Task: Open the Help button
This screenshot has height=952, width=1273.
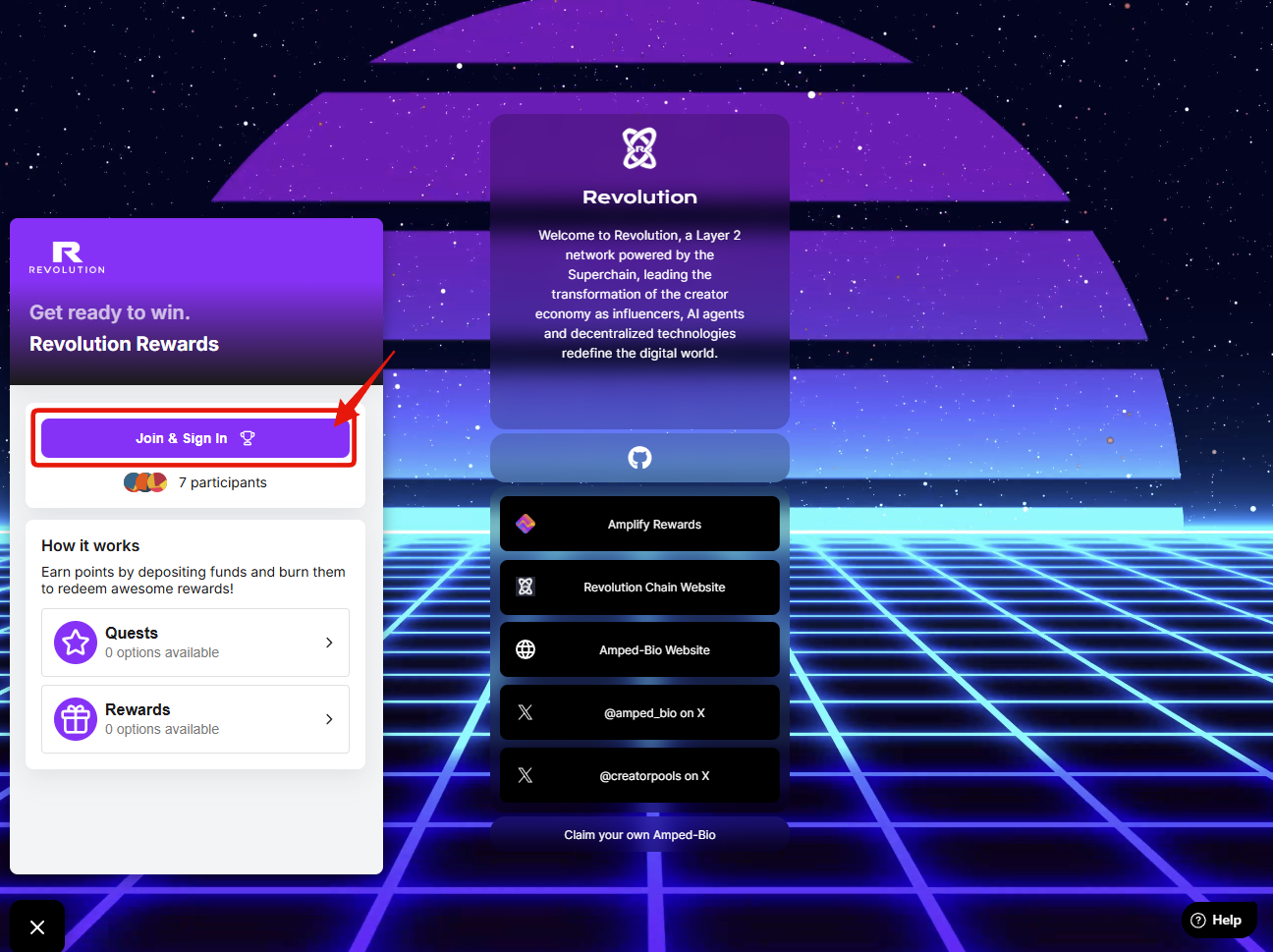Action: point(1219,921)
